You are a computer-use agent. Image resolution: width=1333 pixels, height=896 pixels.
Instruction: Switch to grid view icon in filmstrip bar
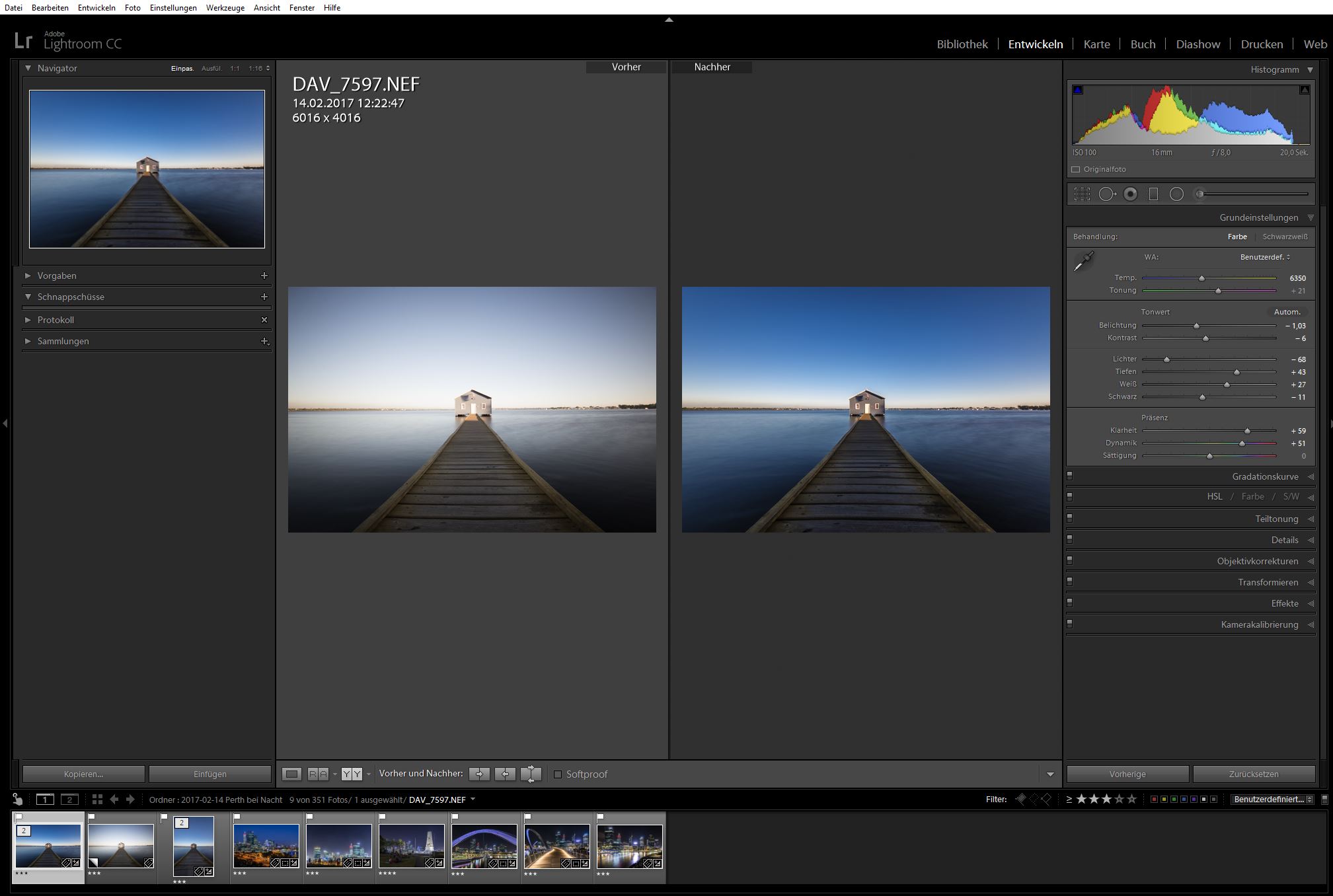tap(97, 800)
